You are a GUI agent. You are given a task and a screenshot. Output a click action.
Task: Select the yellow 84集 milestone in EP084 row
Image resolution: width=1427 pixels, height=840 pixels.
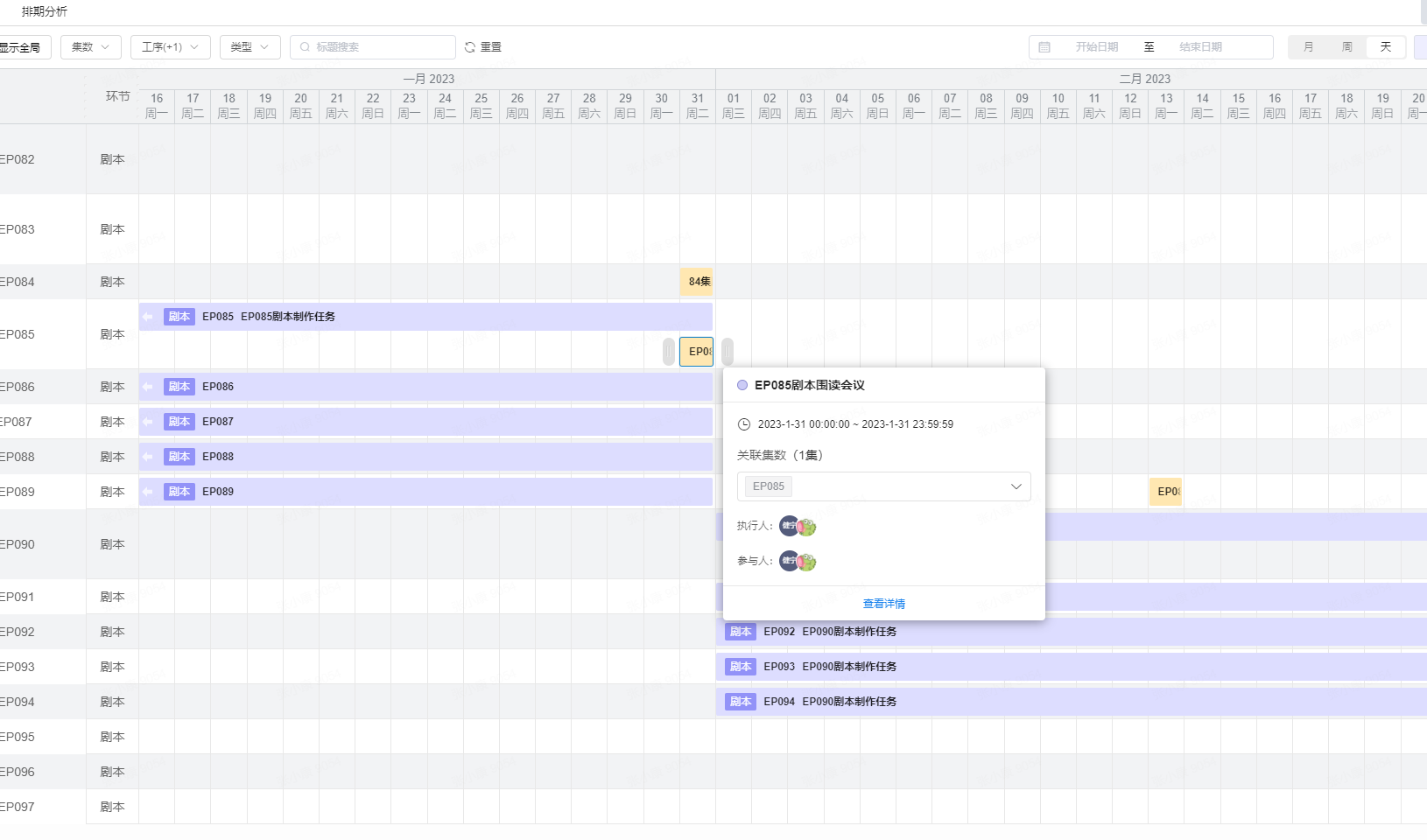point(697,282)
